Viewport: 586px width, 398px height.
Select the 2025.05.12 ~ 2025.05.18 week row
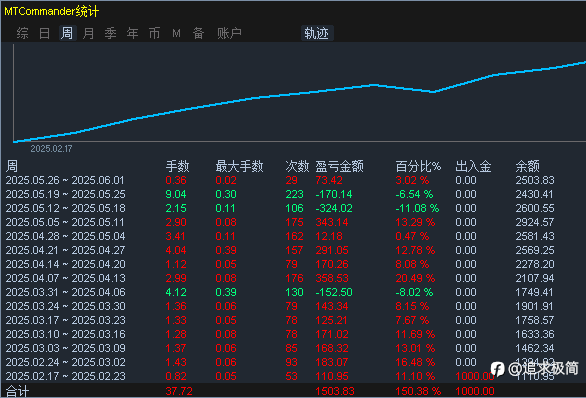pyautogui.click(x=293, y=208)
